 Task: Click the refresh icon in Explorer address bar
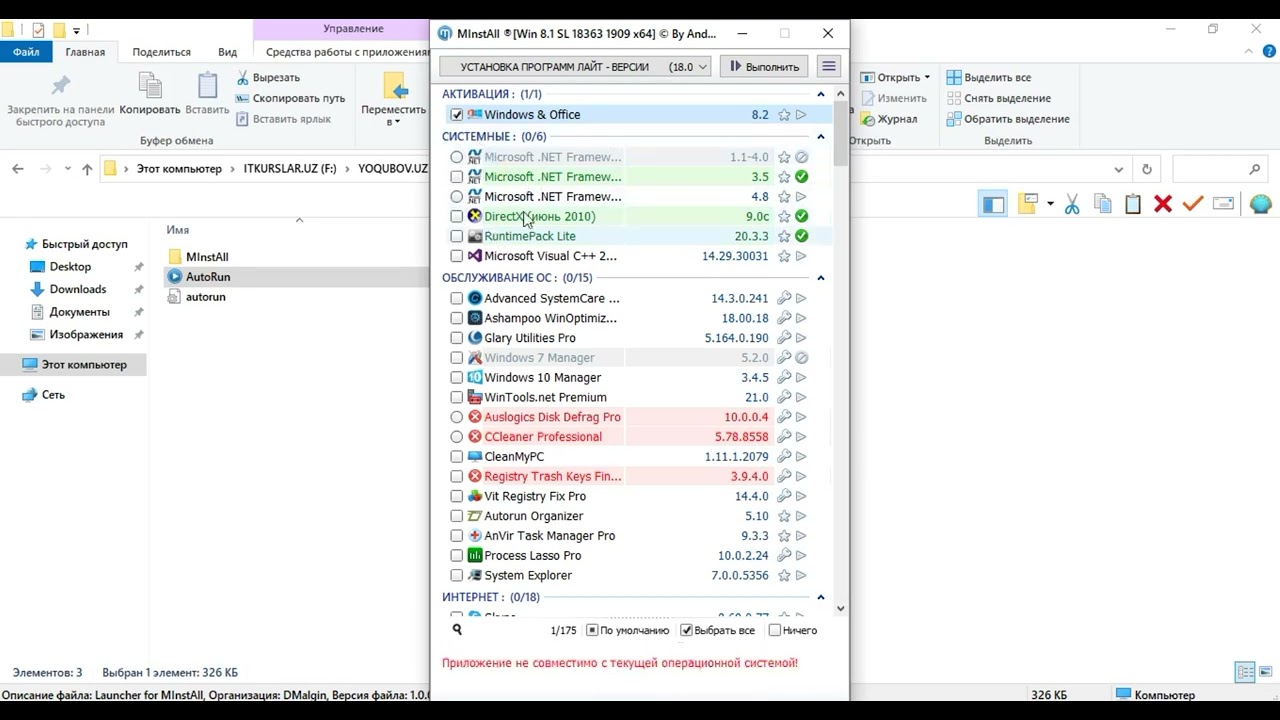[x=1147, y=169]
